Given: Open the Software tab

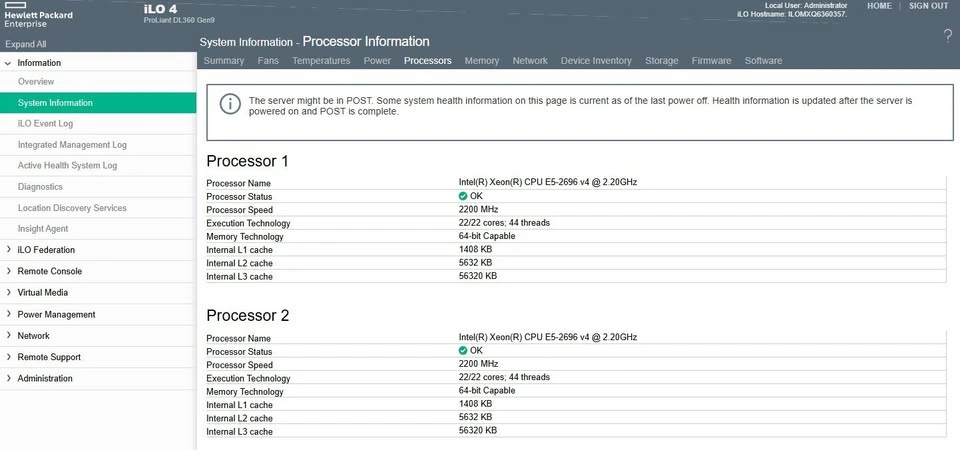Looking at the screenshot, I should (763, 61).
